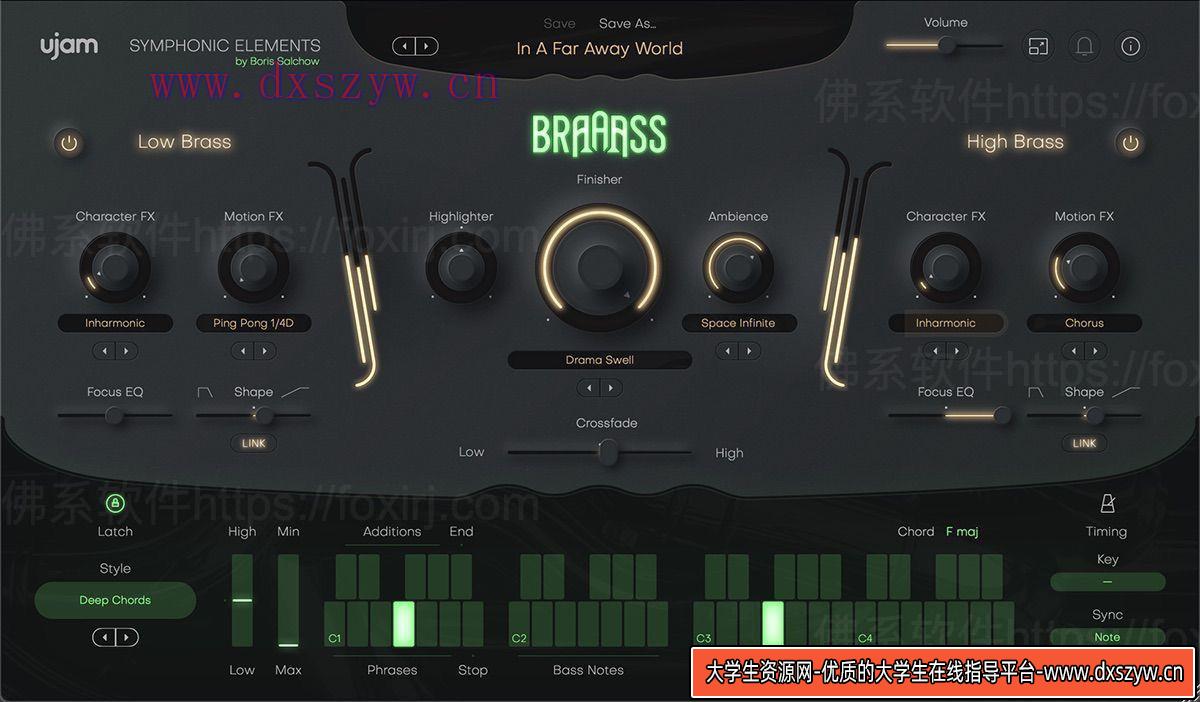Open the Space Infinite ambience selector

pos(738,323)
